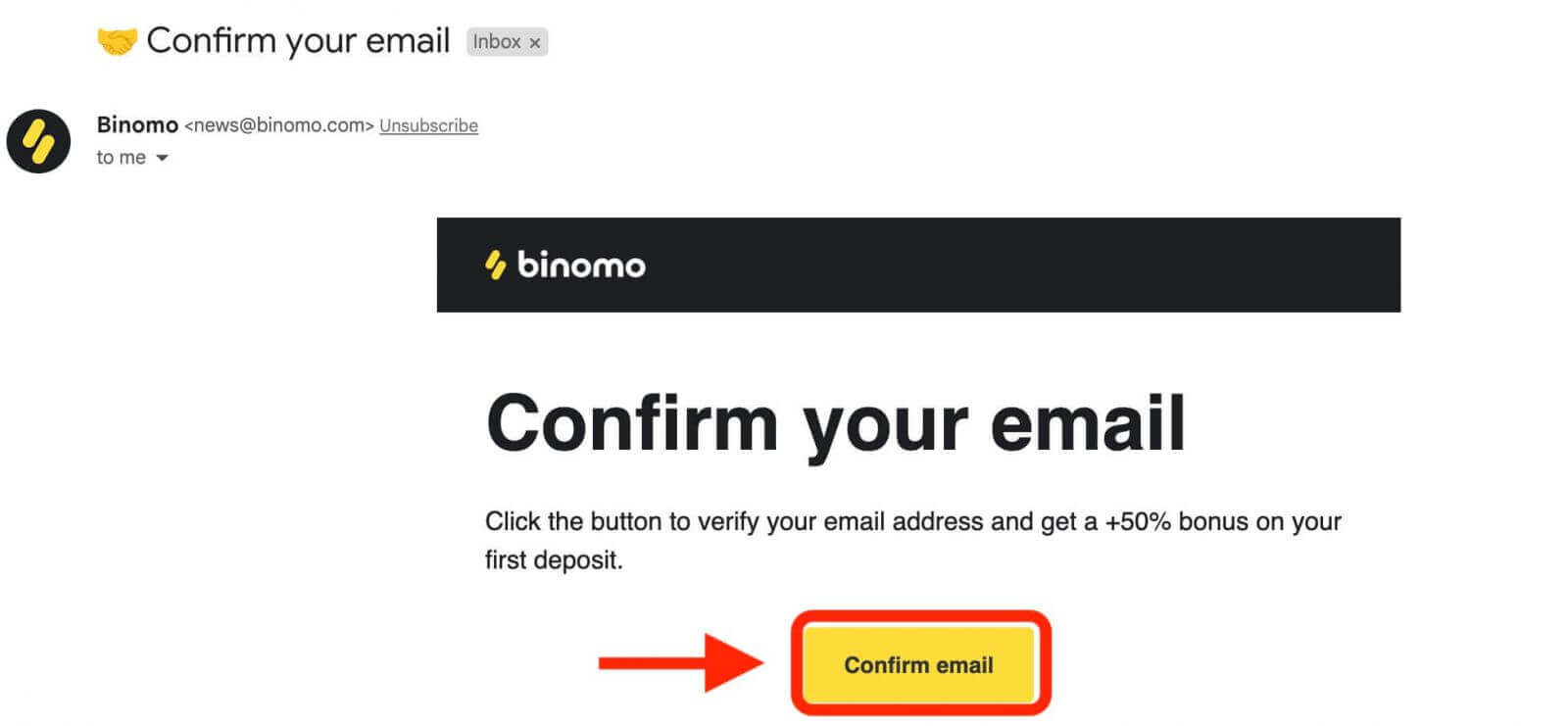Select the Inbox label chip

[497, 42]
